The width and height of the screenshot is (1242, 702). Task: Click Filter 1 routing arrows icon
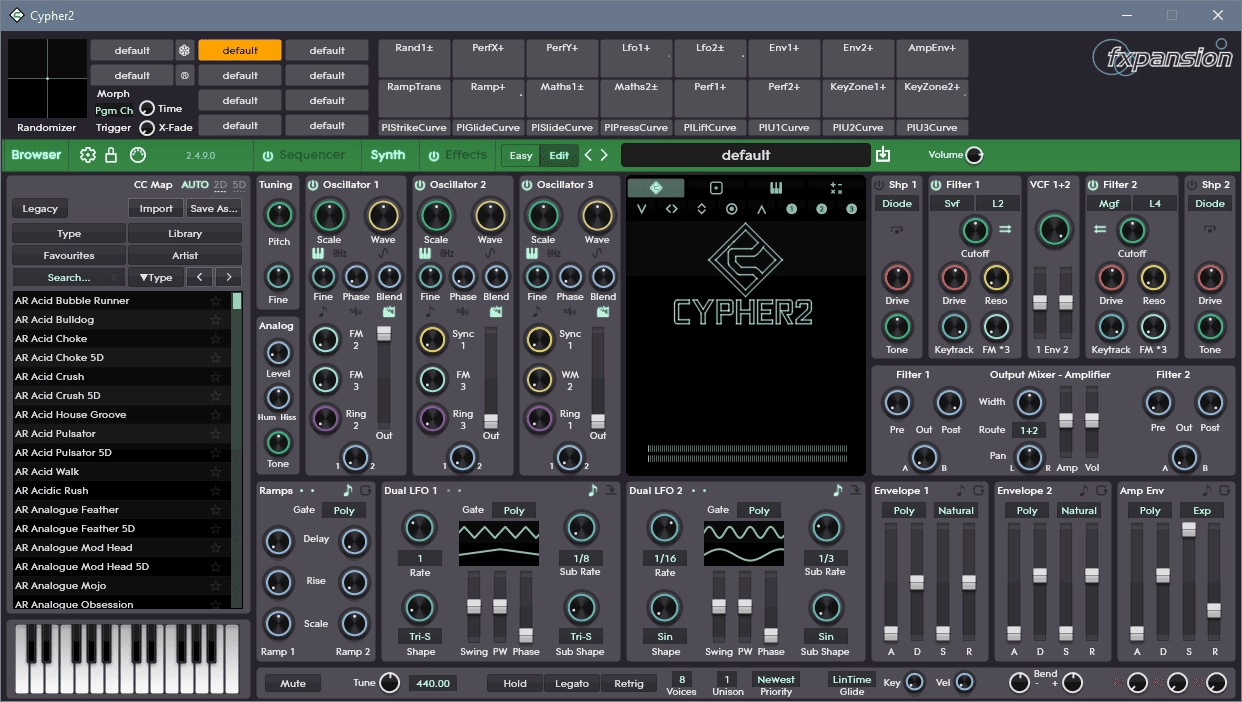coord(1005,229)
